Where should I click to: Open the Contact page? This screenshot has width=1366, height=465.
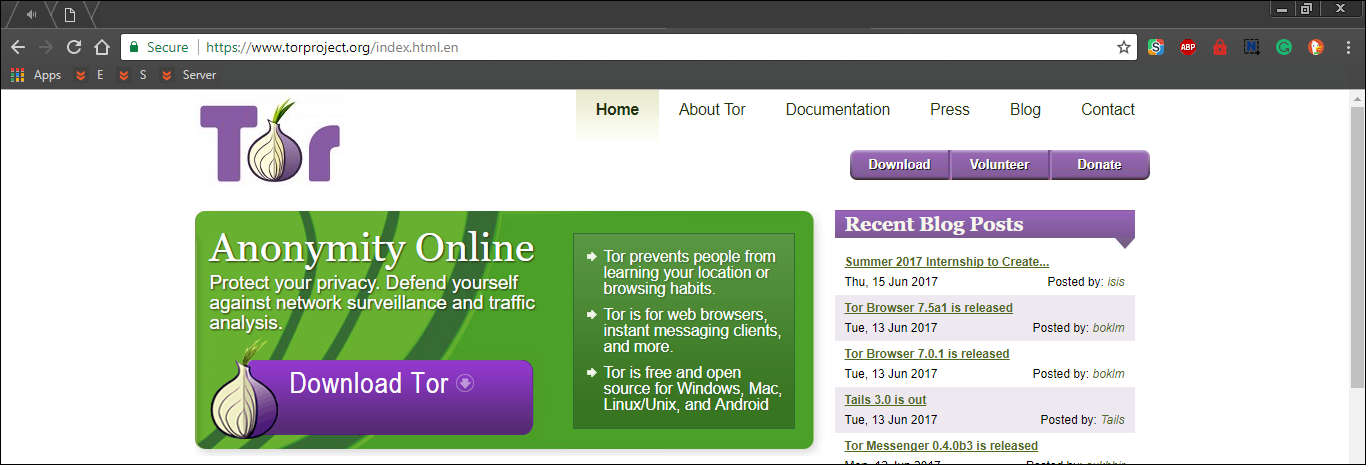[x=1108, y=110]
